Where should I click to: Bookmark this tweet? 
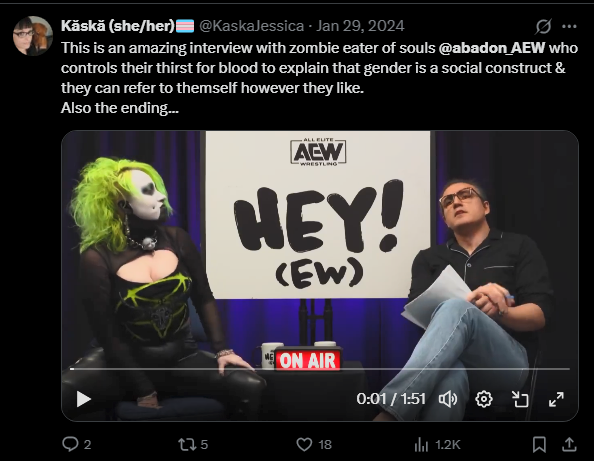[539, 444]
